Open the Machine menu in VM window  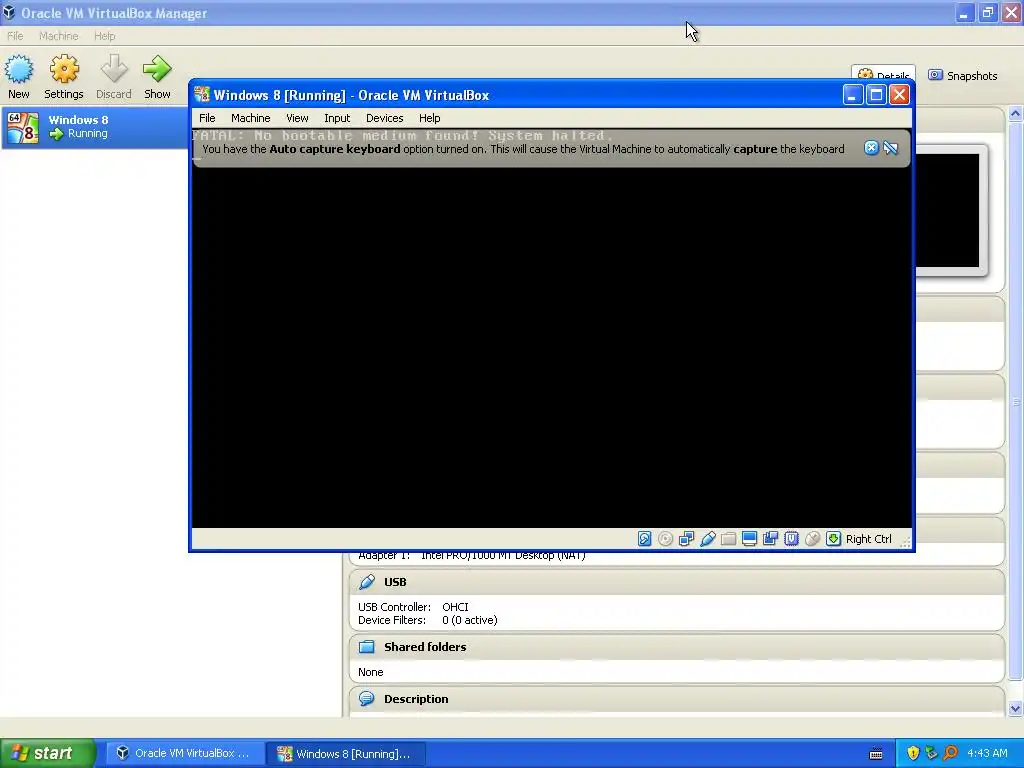tap(251, 118)
